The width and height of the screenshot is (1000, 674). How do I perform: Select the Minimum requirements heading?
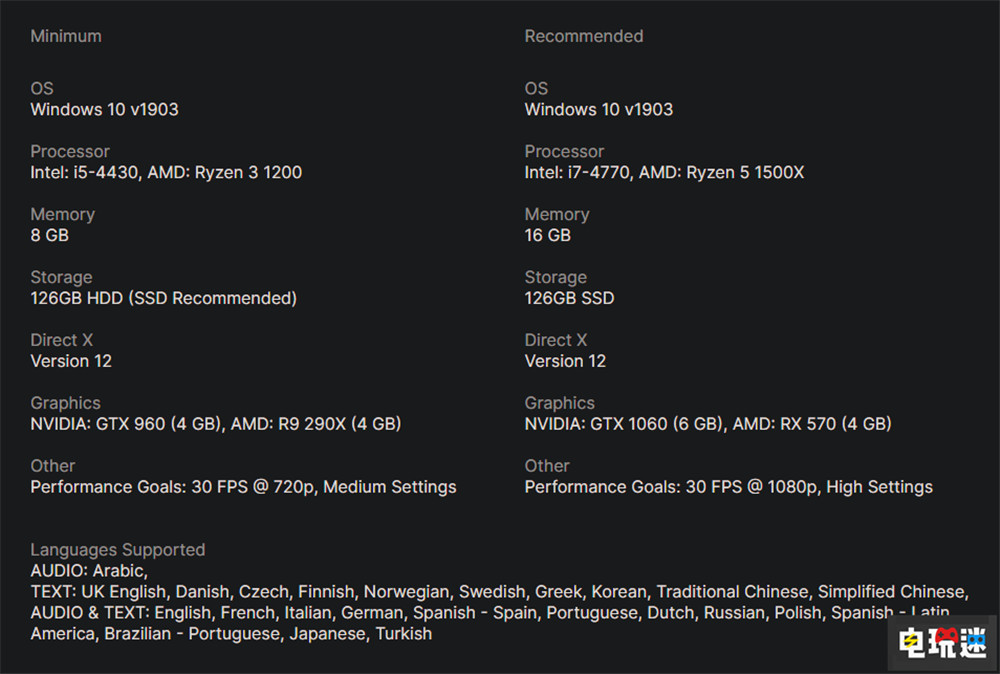tap(66, 36)
